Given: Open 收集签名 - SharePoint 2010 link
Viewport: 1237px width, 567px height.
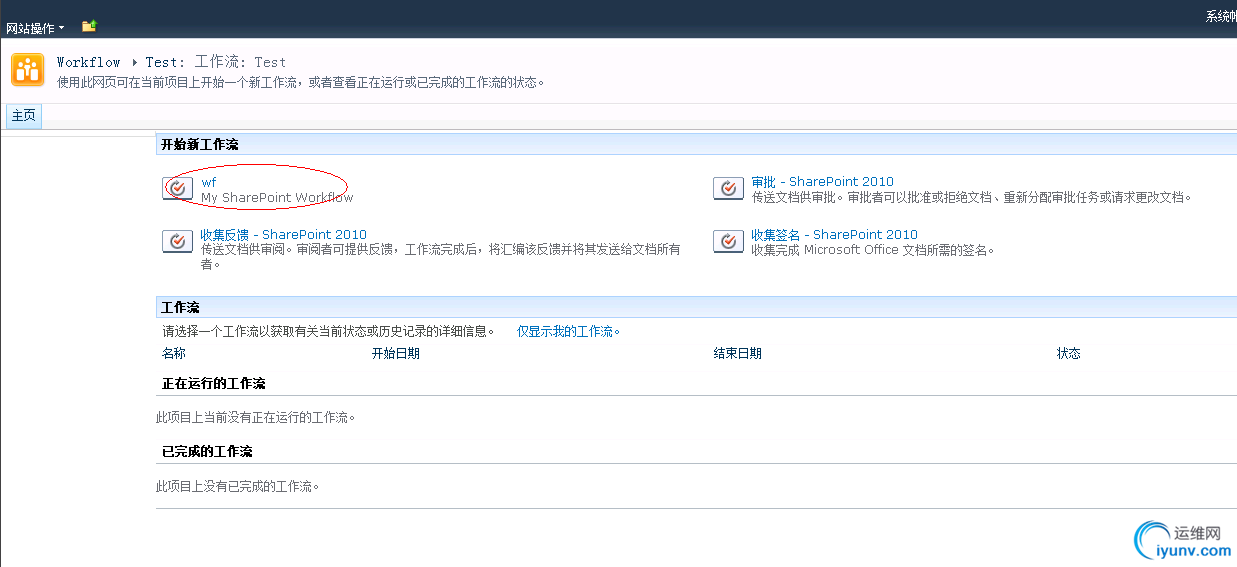Looking at the screenshot, I should (x=834, y=235).
